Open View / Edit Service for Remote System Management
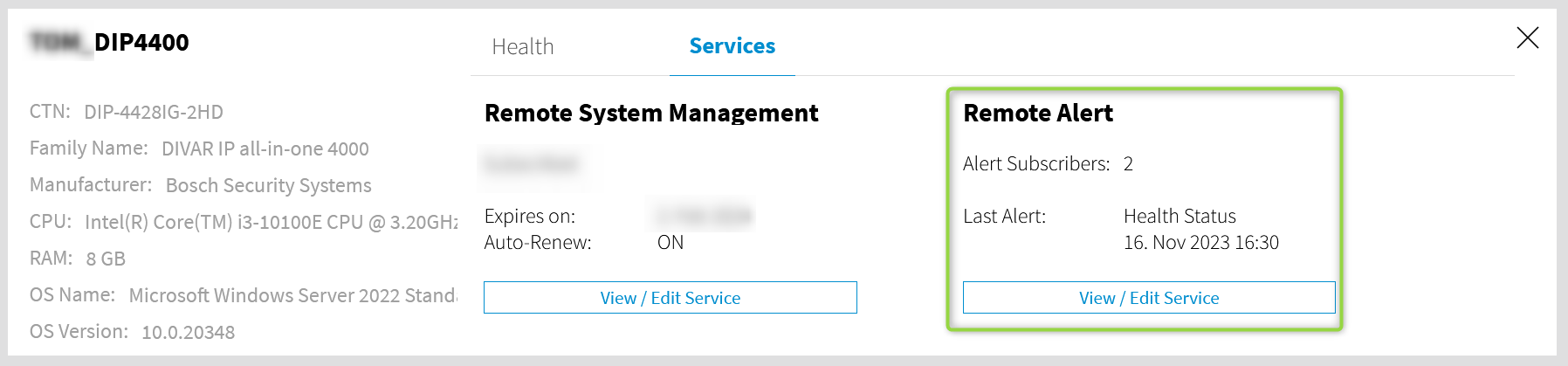This screenshot has width=1568, height=366. pos(670,298)
